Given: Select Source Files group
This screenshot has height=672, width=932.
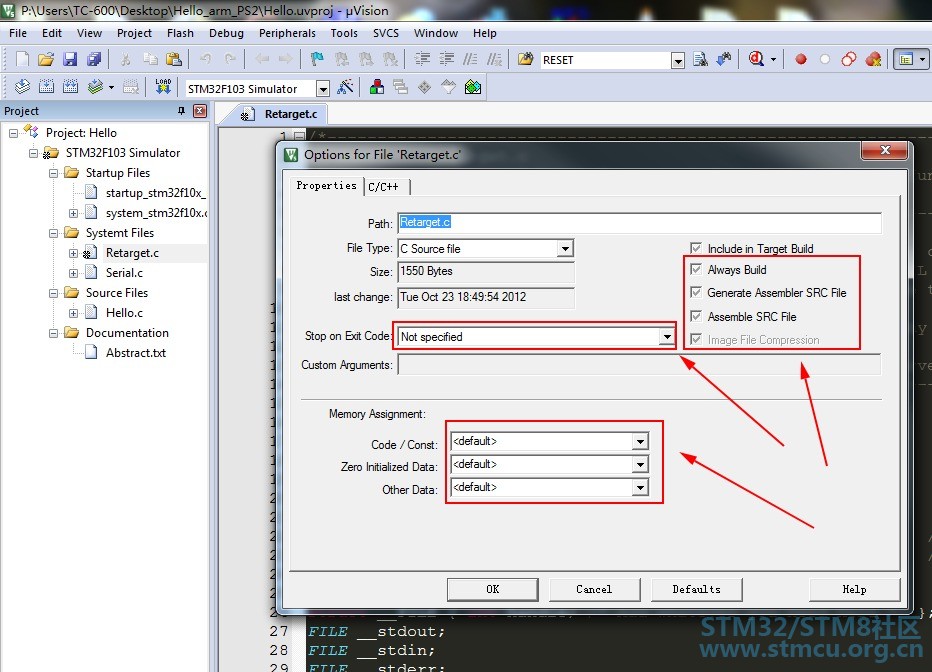Looking at the screenshot, I should (116, 292).
